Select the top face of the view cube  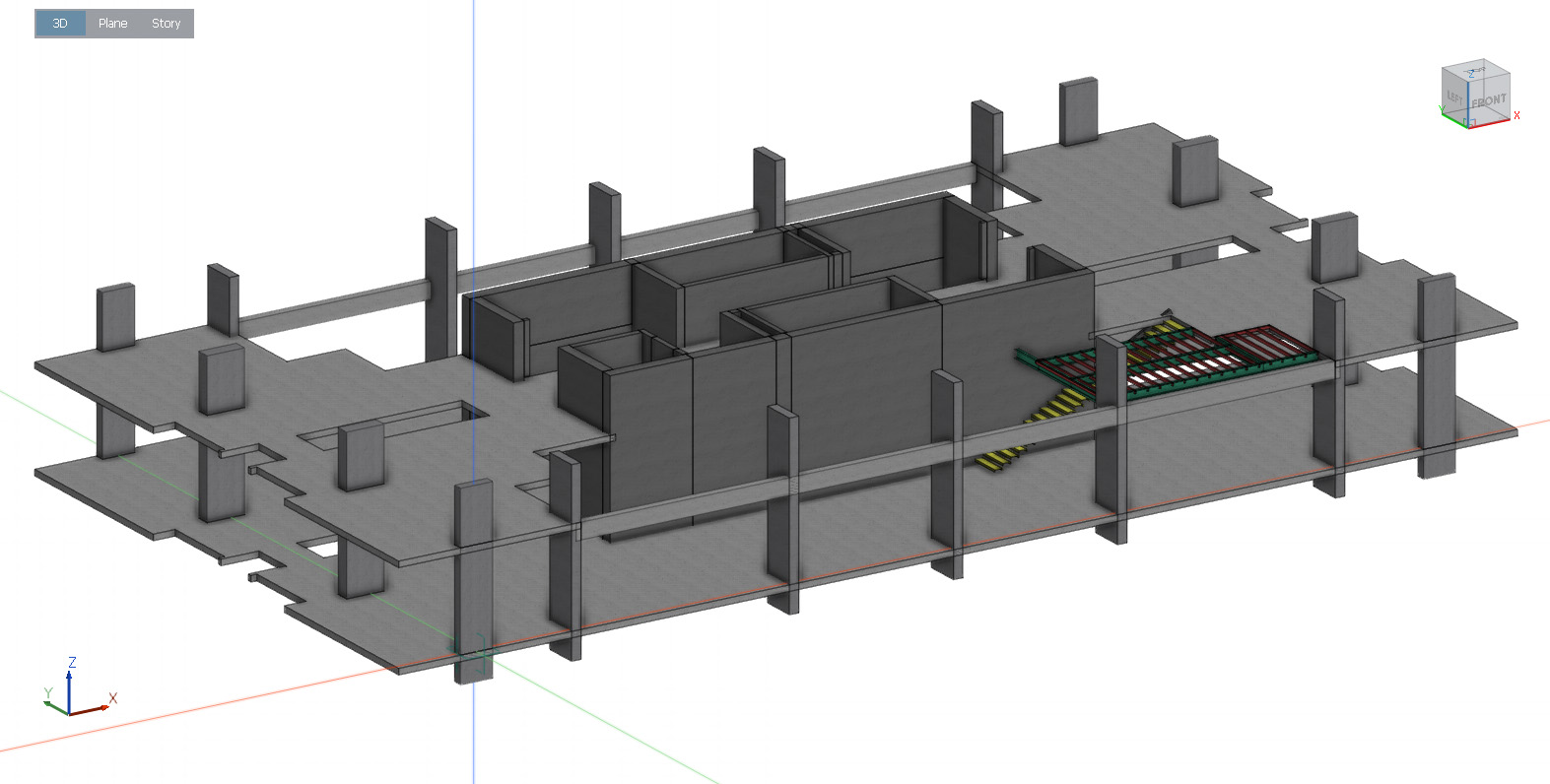point(1475,72)
